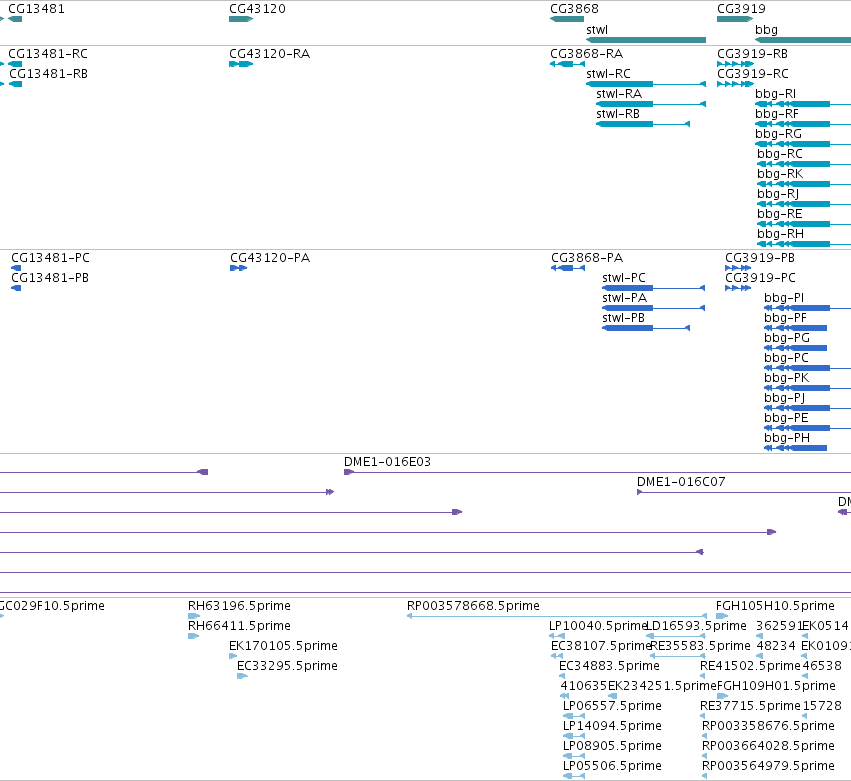Viewport: 851px width, 781px height.
Task: Select the bbg-RF transcript
Action: 803,124
